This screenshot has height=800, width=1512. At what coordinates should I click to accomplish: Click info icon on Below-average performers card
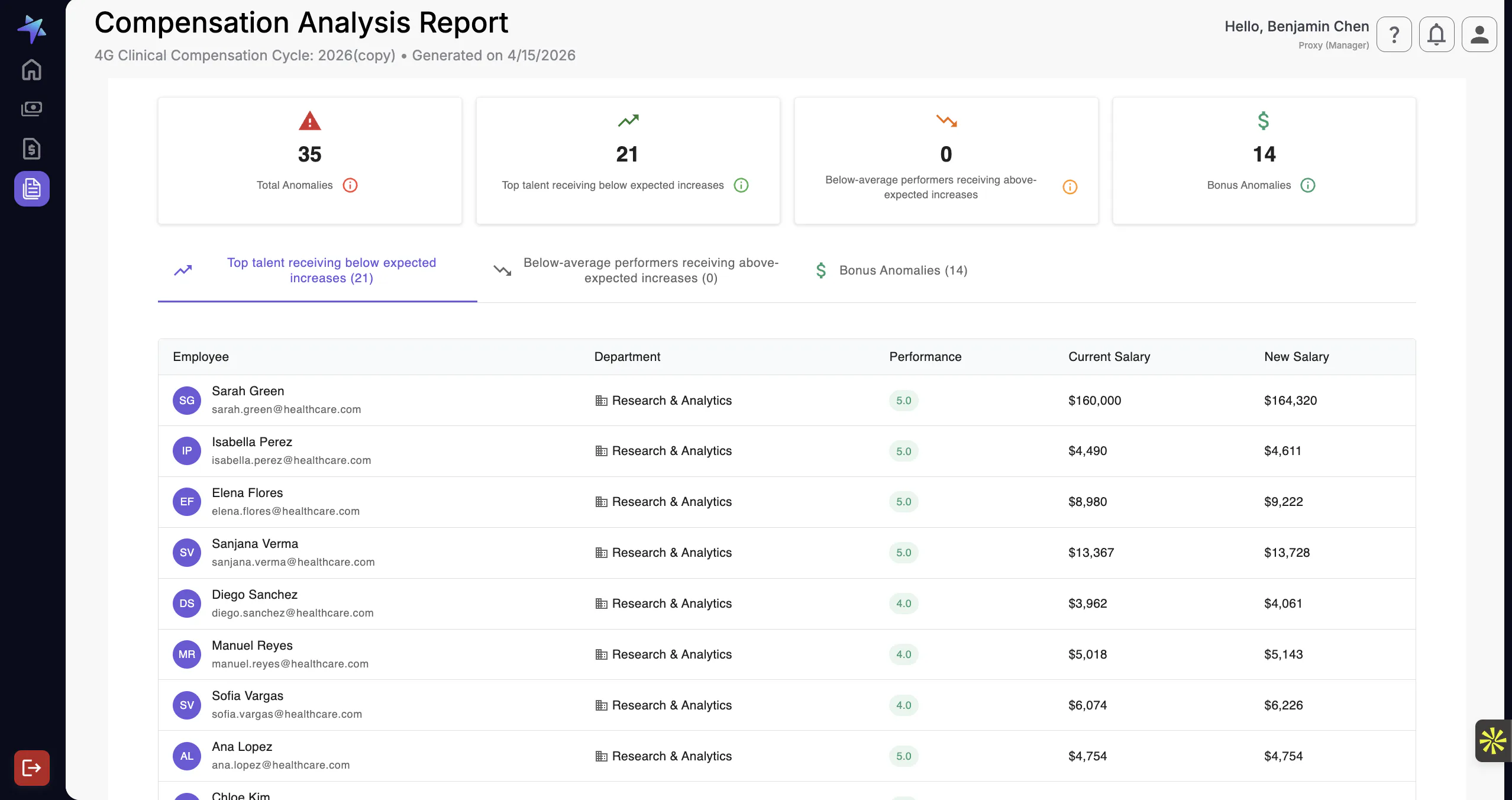click(1070, 187)
